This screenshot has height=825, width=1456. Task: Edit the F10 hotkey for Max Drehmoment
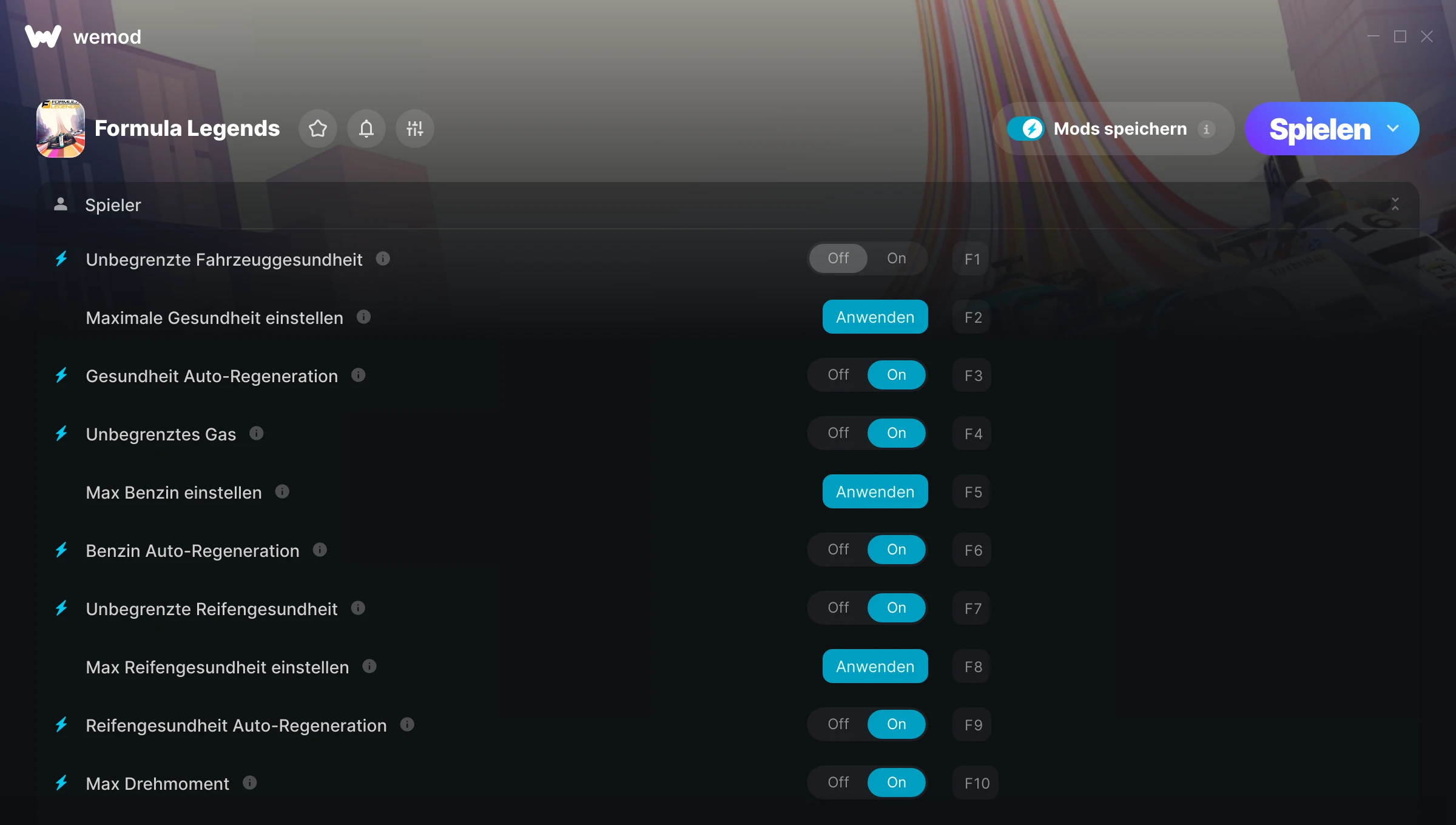click(976, 783)
